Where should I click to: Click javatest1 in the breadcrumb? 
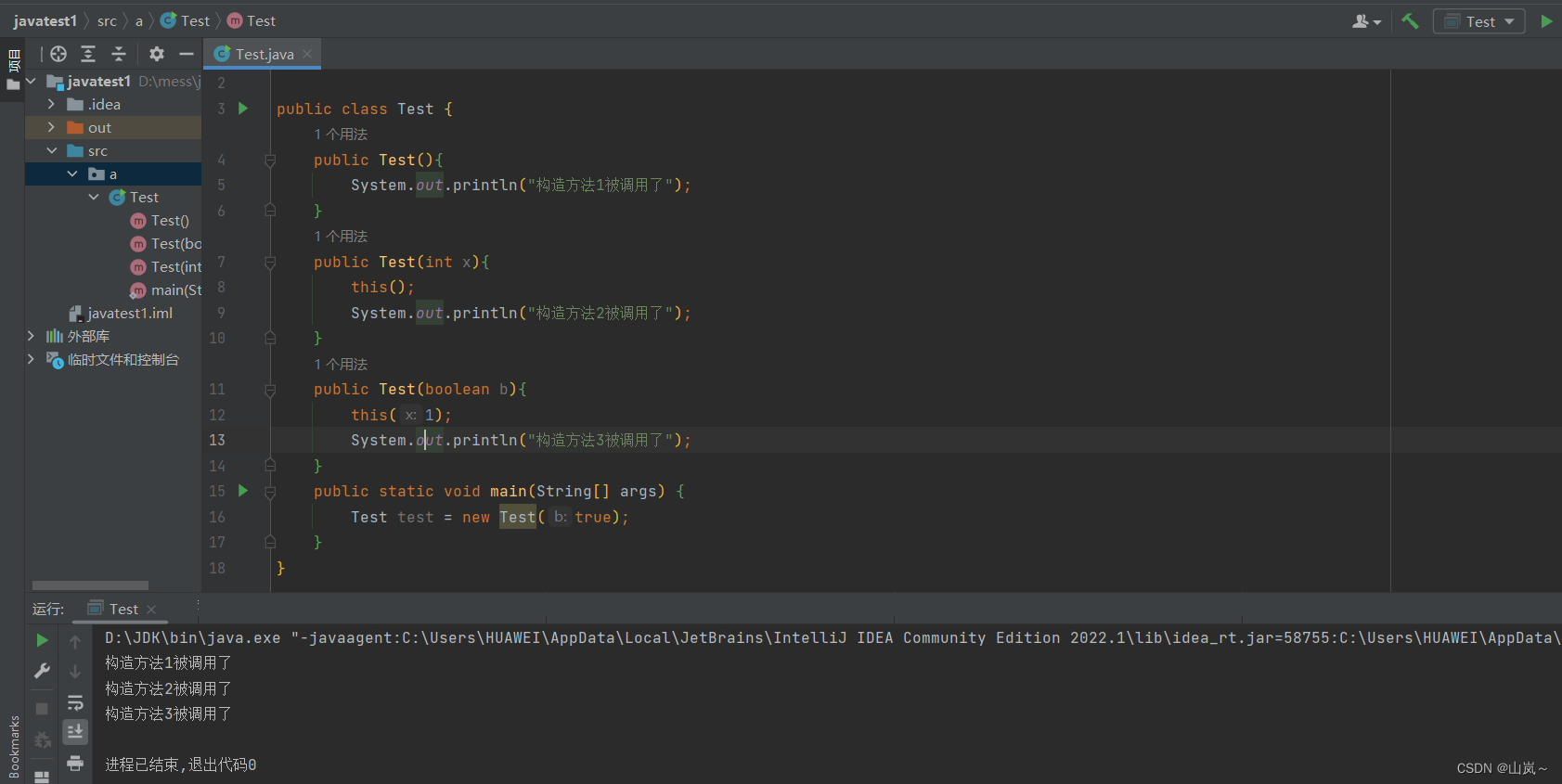(x=45, y=20)
